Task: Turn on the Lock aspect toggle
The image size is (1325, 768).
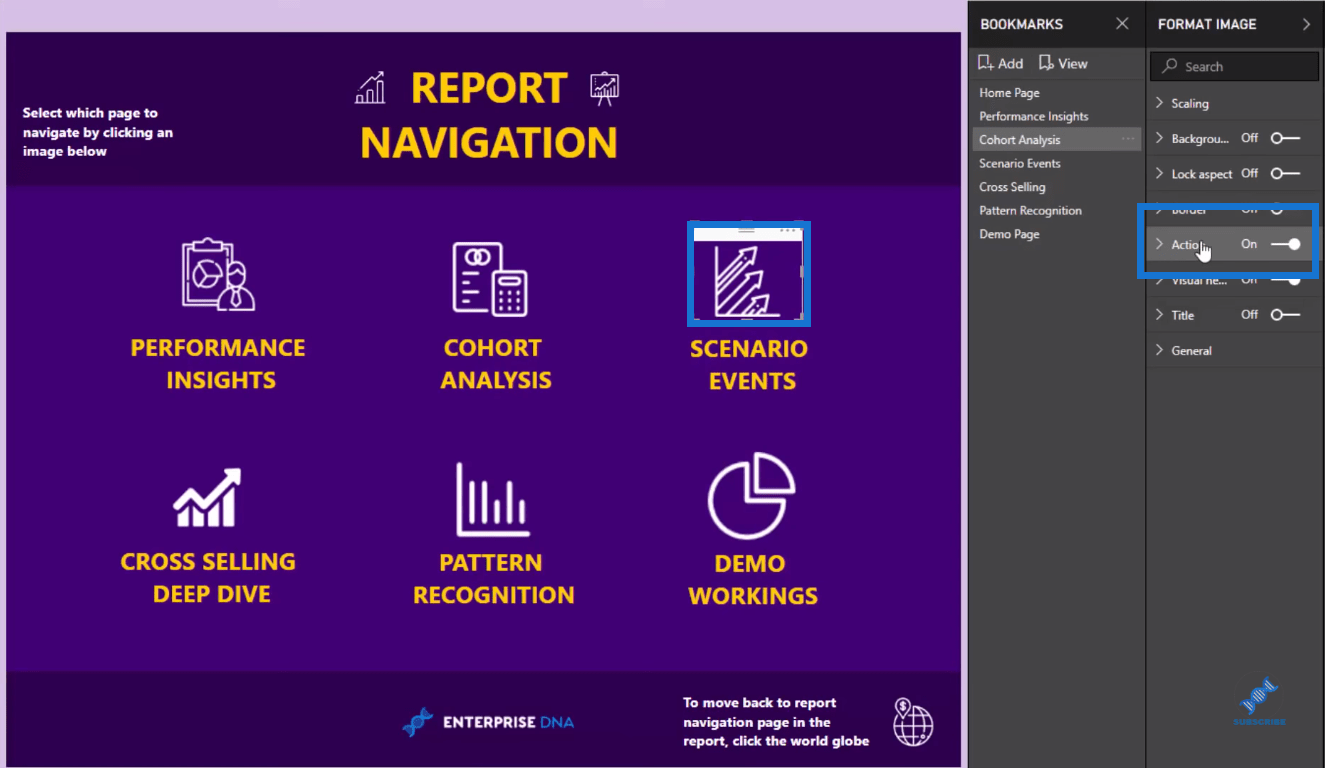Action: [x=1285, y=173]
